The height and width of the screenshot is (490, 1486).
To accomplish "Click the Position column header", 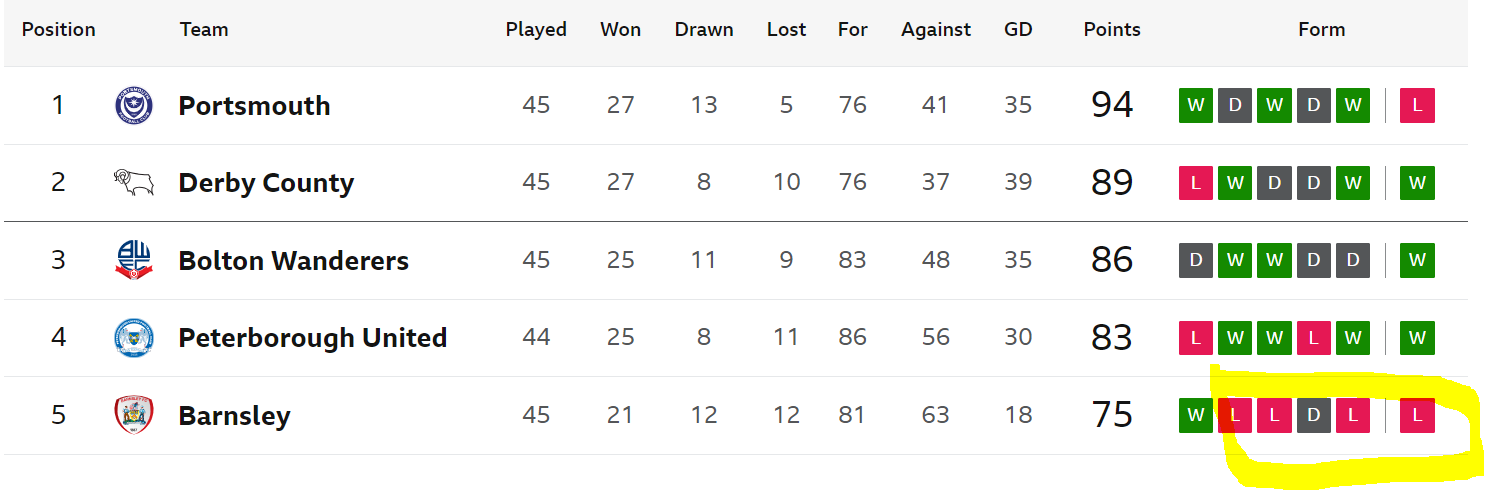I will coord(59,29).
